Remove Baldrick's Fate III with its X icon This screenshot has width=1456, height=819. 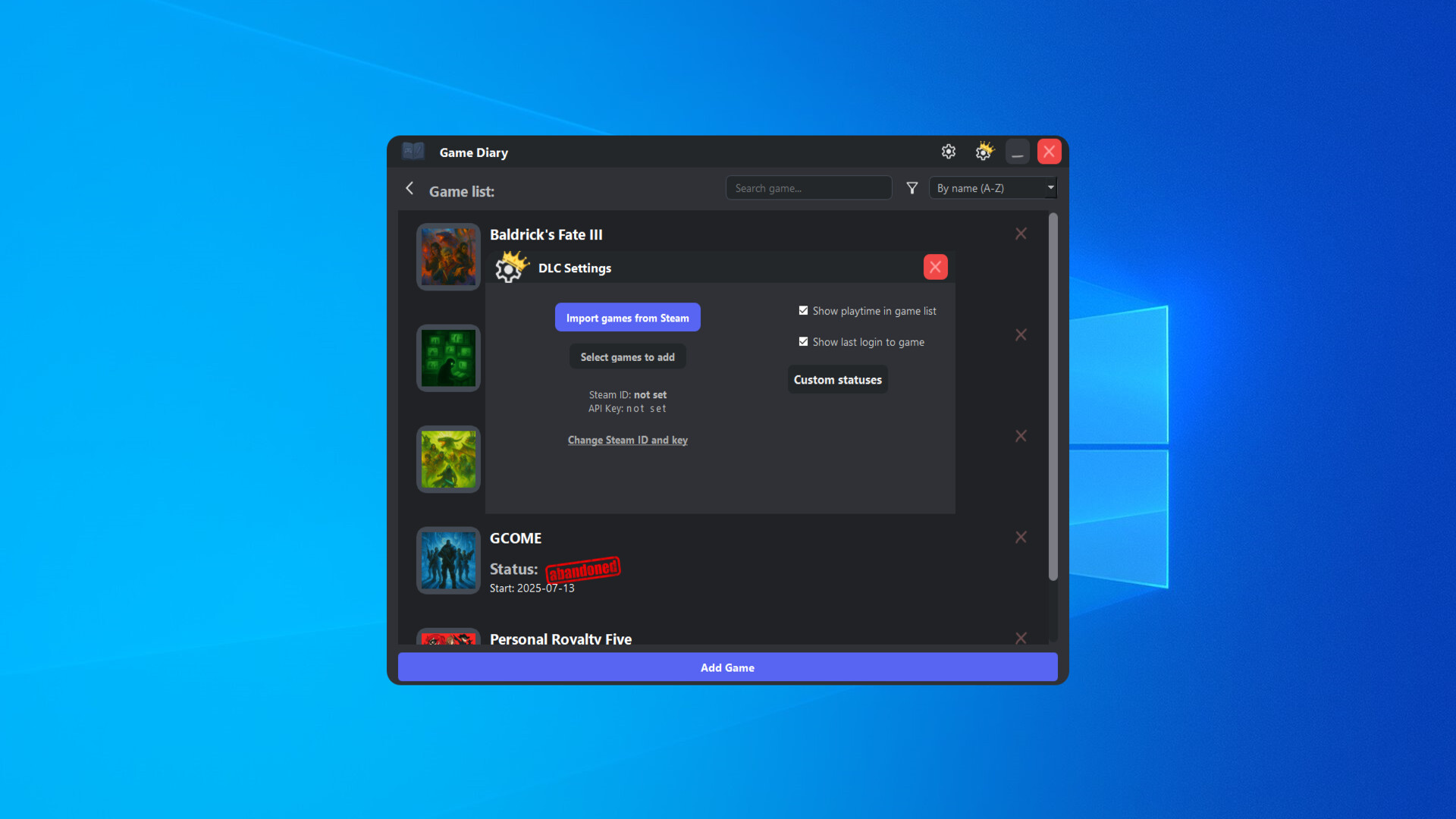tap(1021, 233)
